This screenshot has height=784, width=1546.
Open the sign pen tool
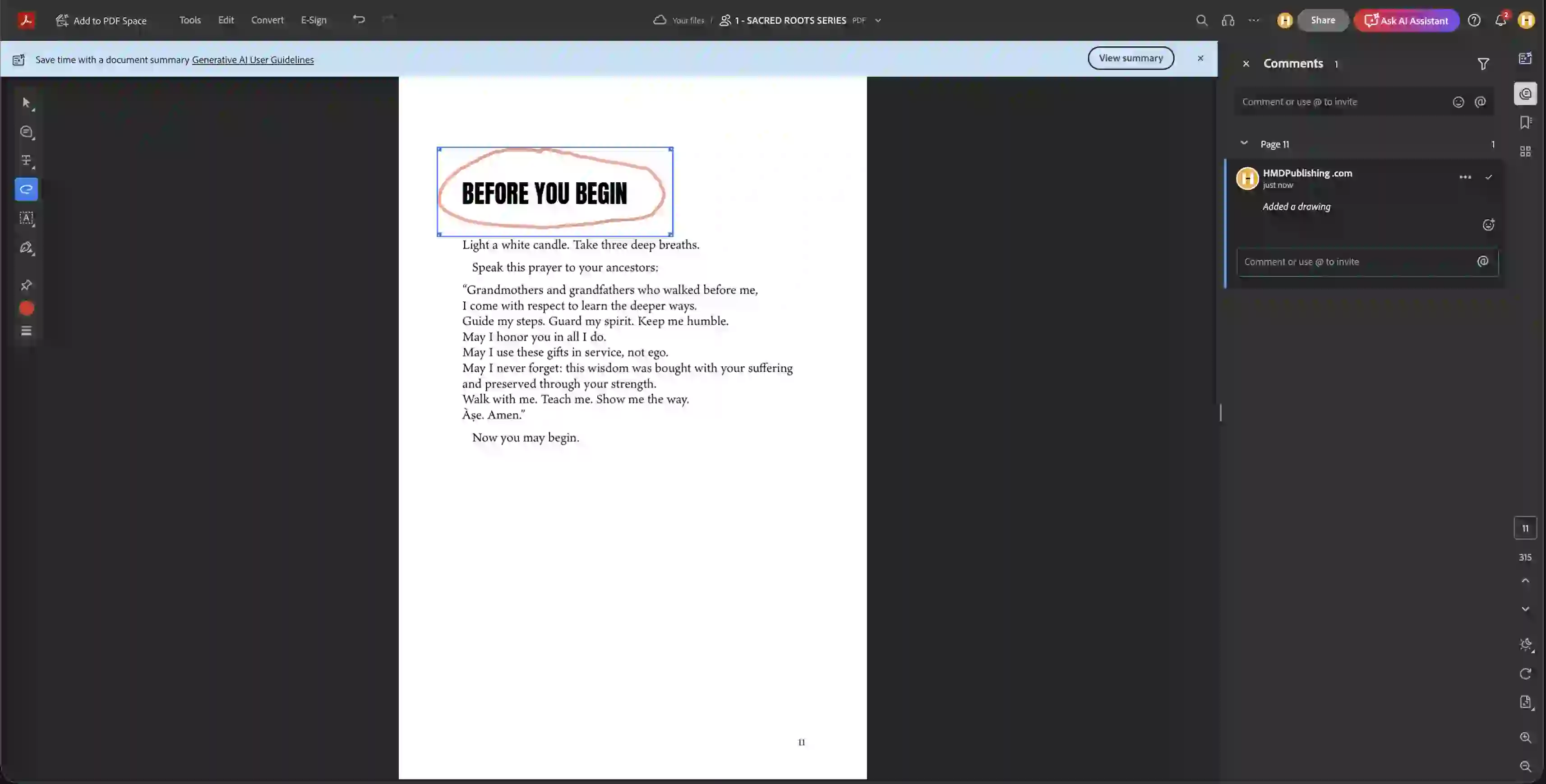(27, 248)
